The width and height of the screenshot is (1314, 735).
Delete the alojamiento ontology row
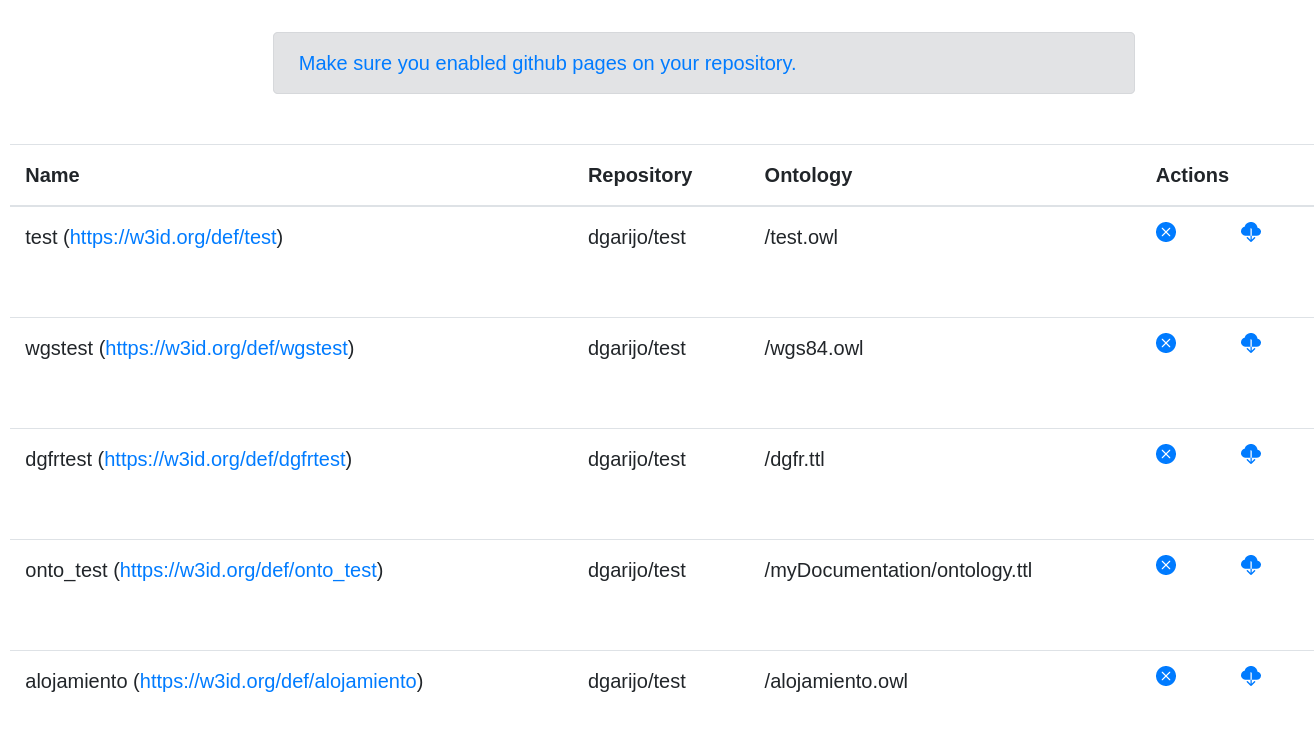point(1166,676)
